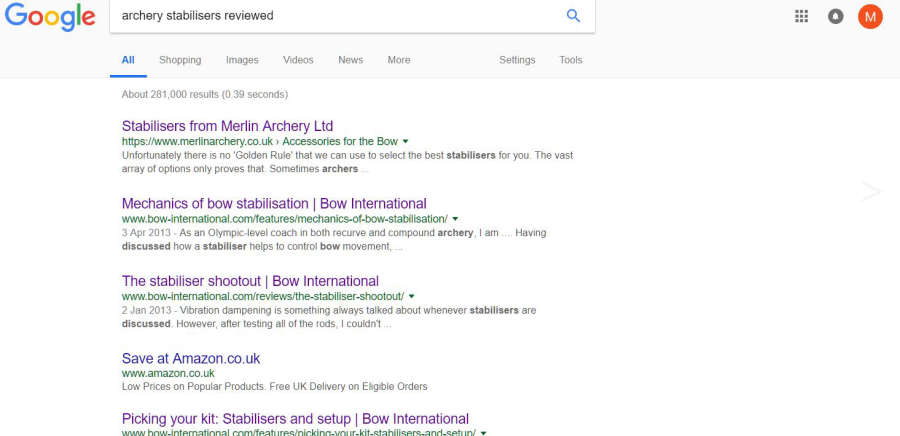Click the '3 Apr 2013' snippet date
Screen dimensions: 900x436
pos(148,233)
